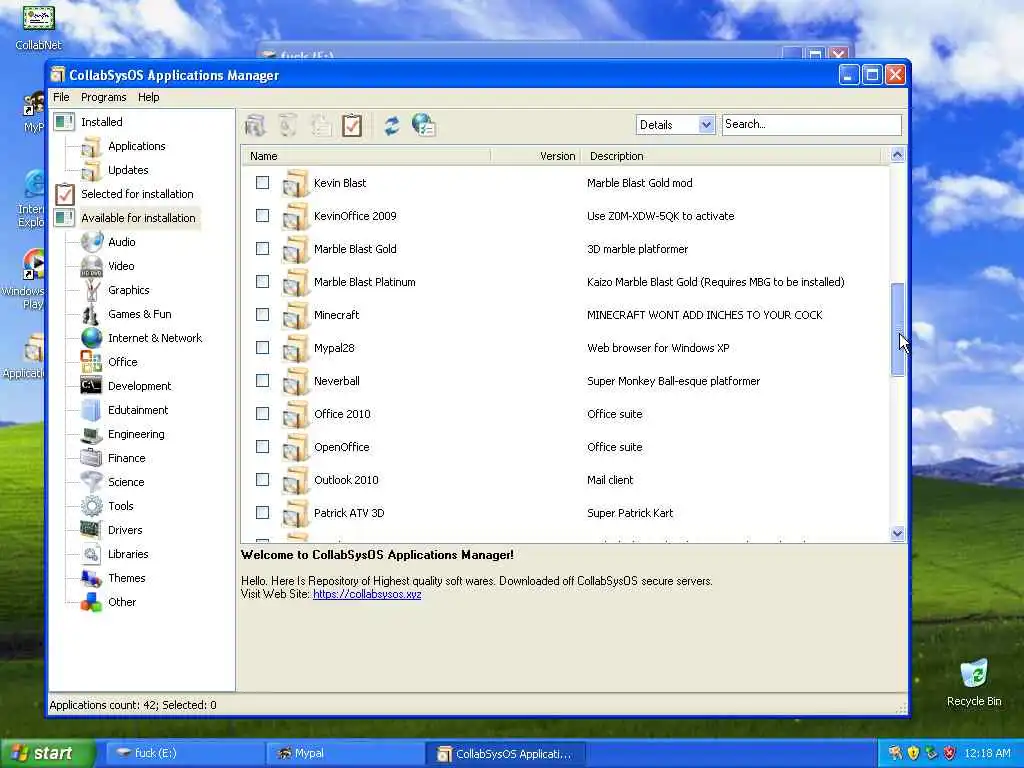Select the Video category

(121, 266)
